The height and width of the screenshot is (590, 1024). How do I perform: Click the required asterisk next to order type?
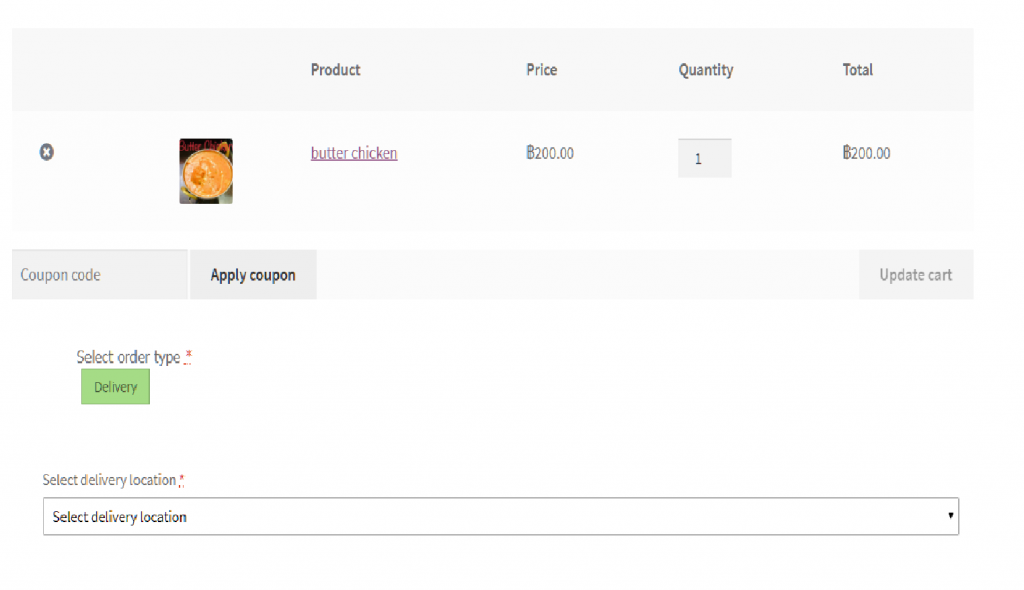click(188, 357)
